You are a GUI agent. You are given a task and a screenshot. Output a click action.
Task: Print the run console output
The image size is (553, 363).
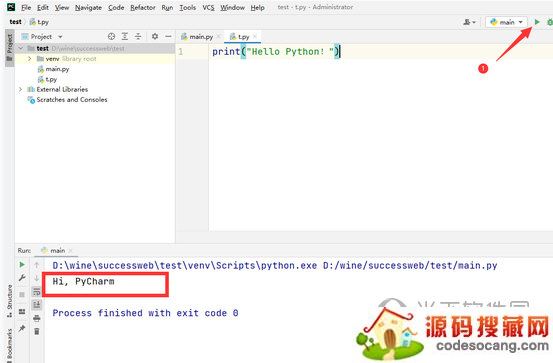[36, 318]
